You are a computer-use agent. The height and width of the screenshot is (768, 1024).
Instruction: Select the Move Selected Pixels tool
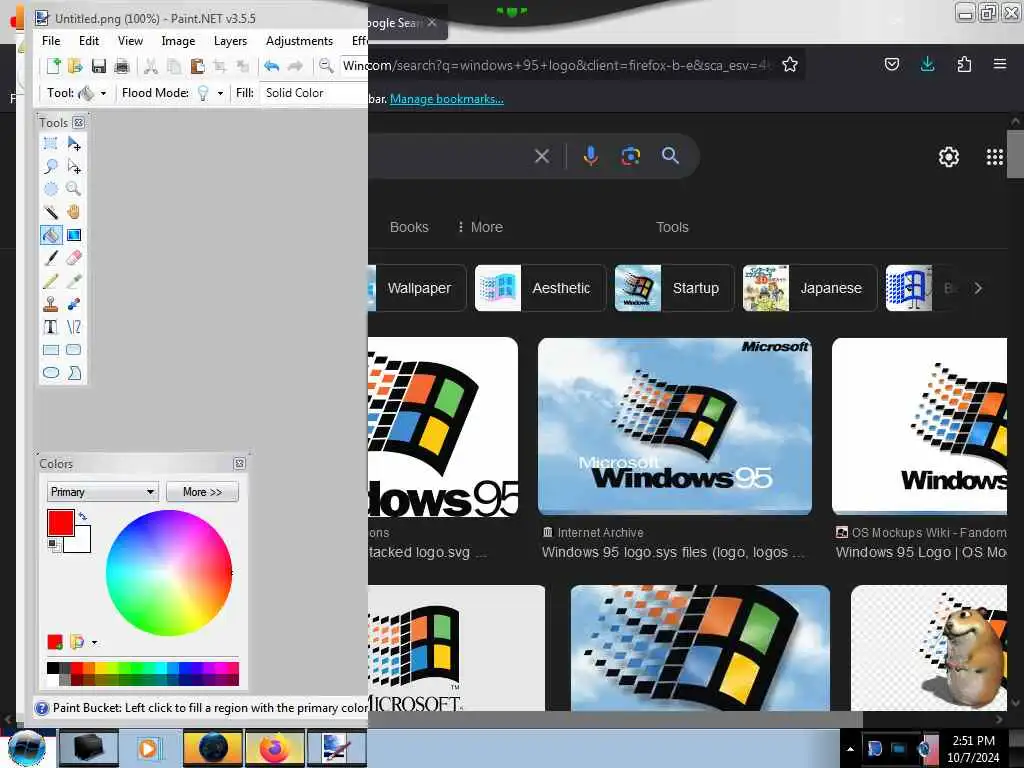pyautogui.click(x=74, y=143)
